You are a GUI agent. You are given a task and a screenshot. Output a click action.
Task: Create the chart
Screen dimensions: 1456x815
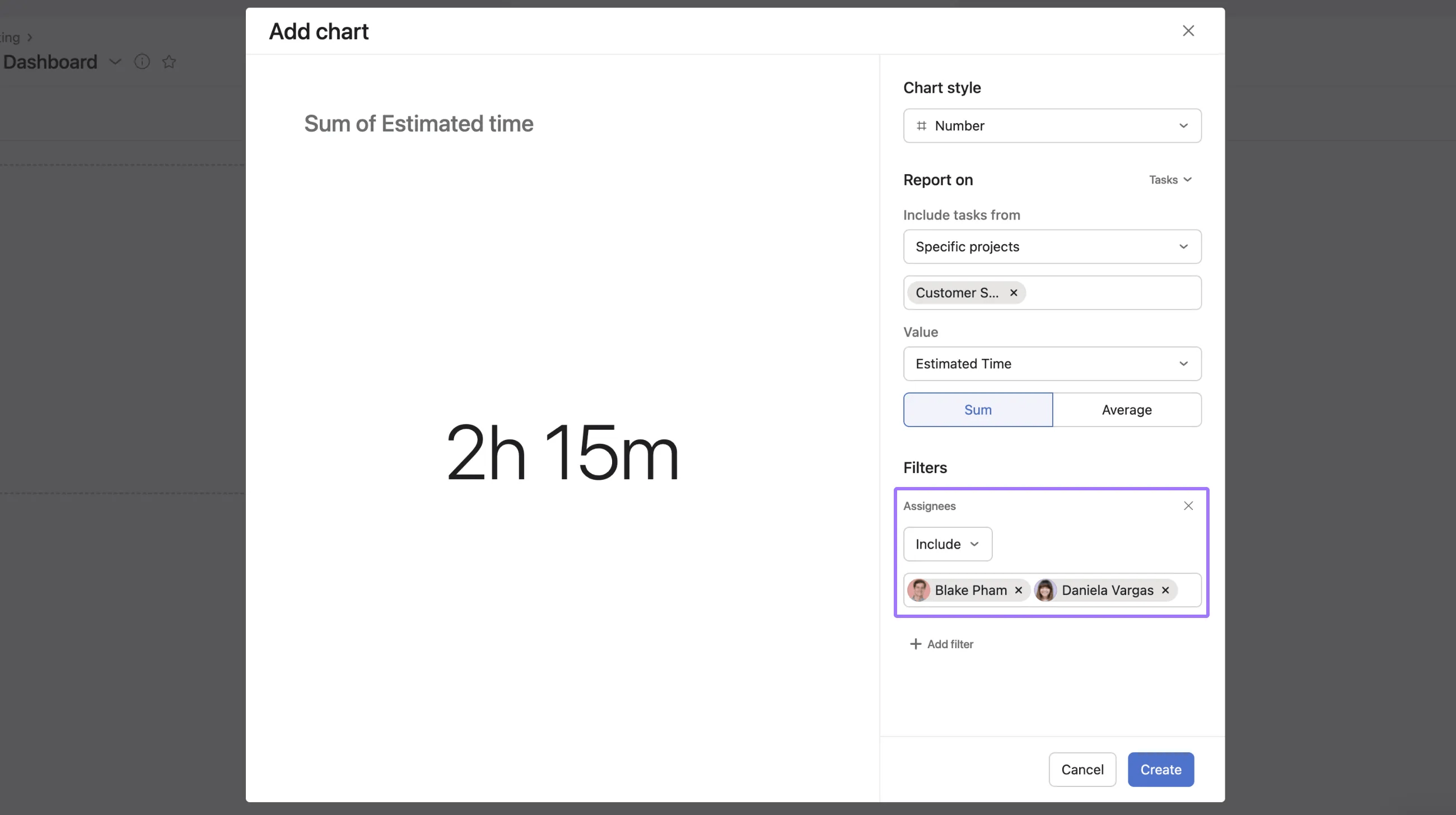point(1160,769)
